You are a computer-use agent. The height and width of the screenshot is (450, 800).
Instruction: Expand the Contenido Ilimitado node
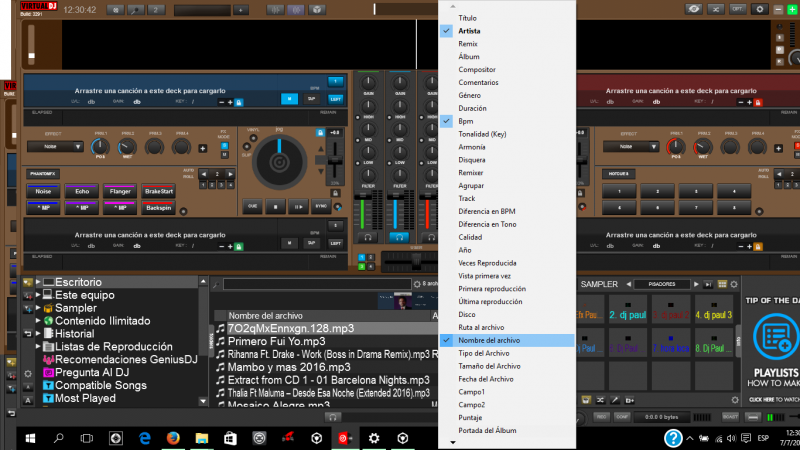(x=38, y=321)
